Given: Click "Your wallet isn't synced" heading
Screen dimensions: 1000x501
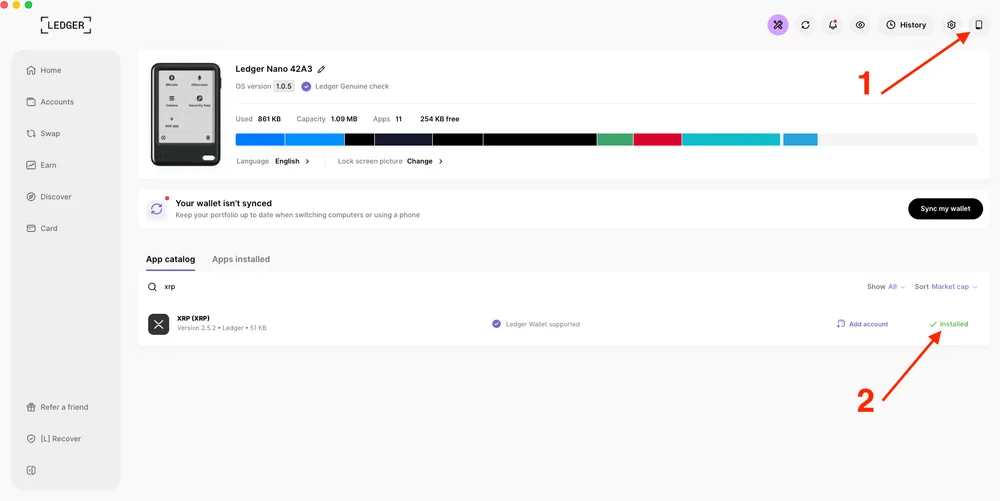Looking at the screenshot, I should tap(224, 203).
